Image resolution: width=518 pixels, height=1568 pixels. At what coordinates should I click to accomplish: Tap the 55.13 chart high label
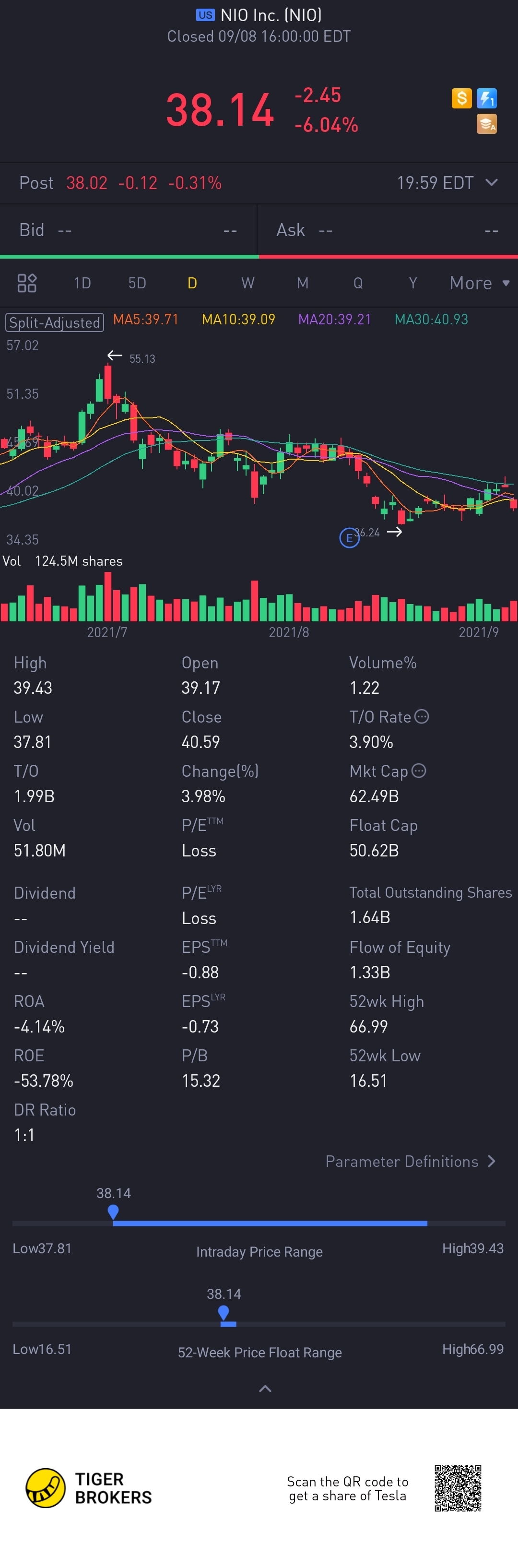pos(142,358)
